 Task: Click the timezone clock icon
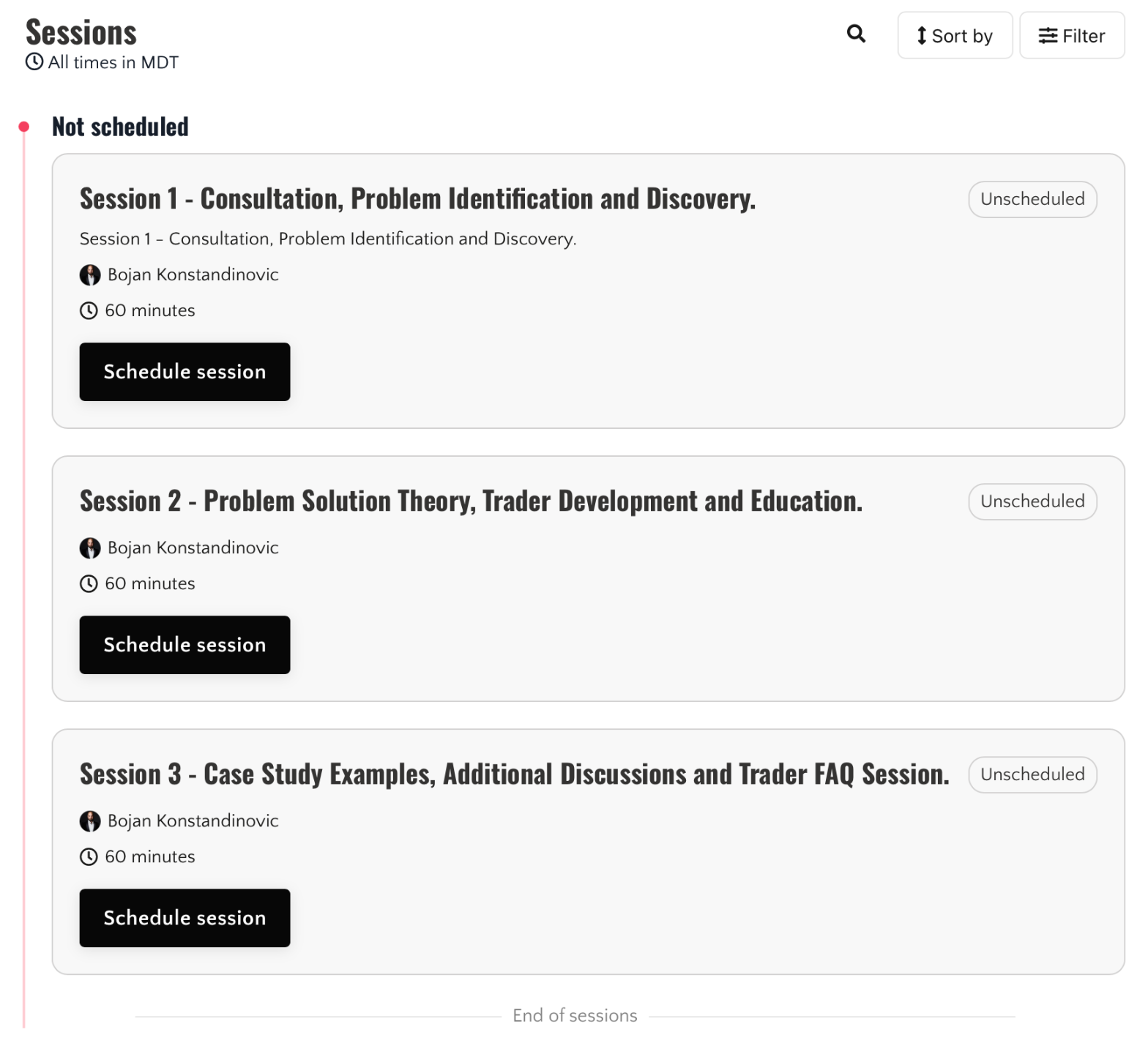click(34, 62)
